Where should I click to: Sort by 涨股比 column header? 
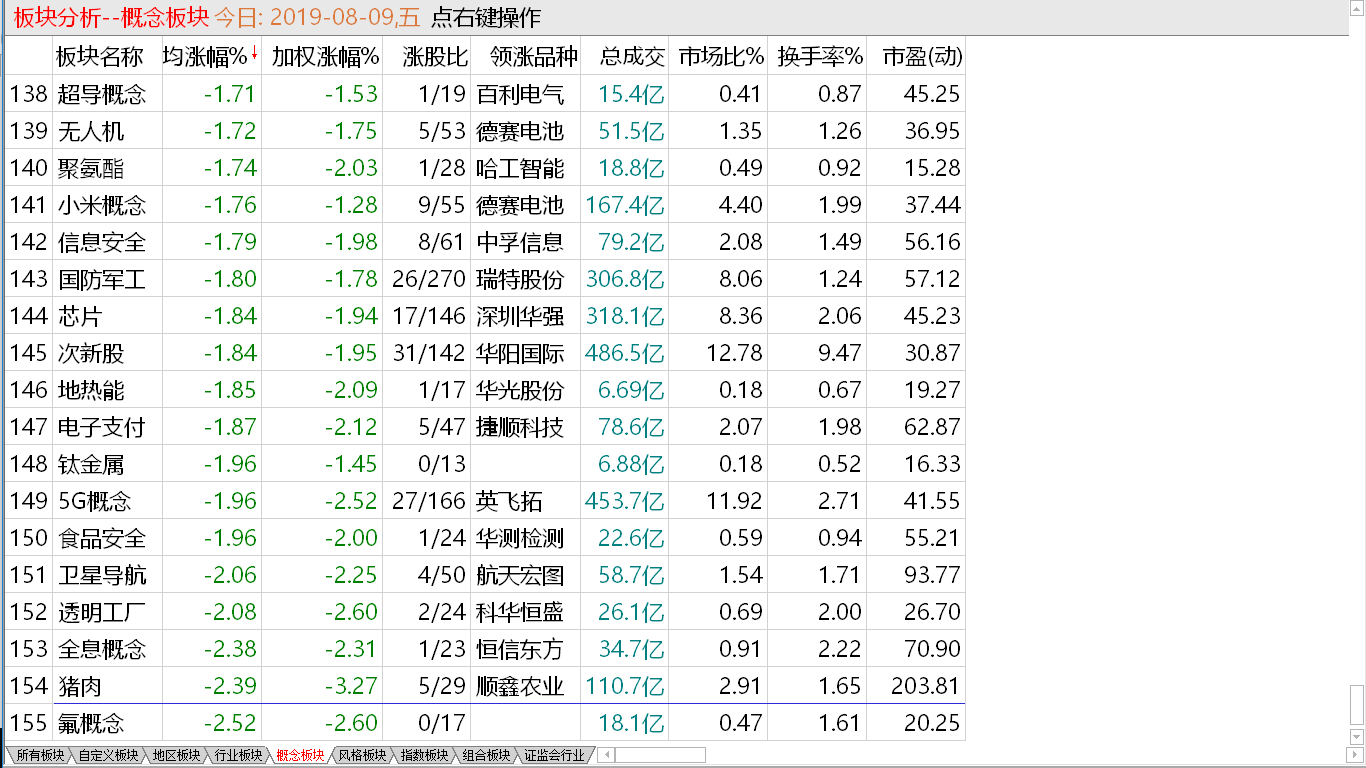point(434,57)
